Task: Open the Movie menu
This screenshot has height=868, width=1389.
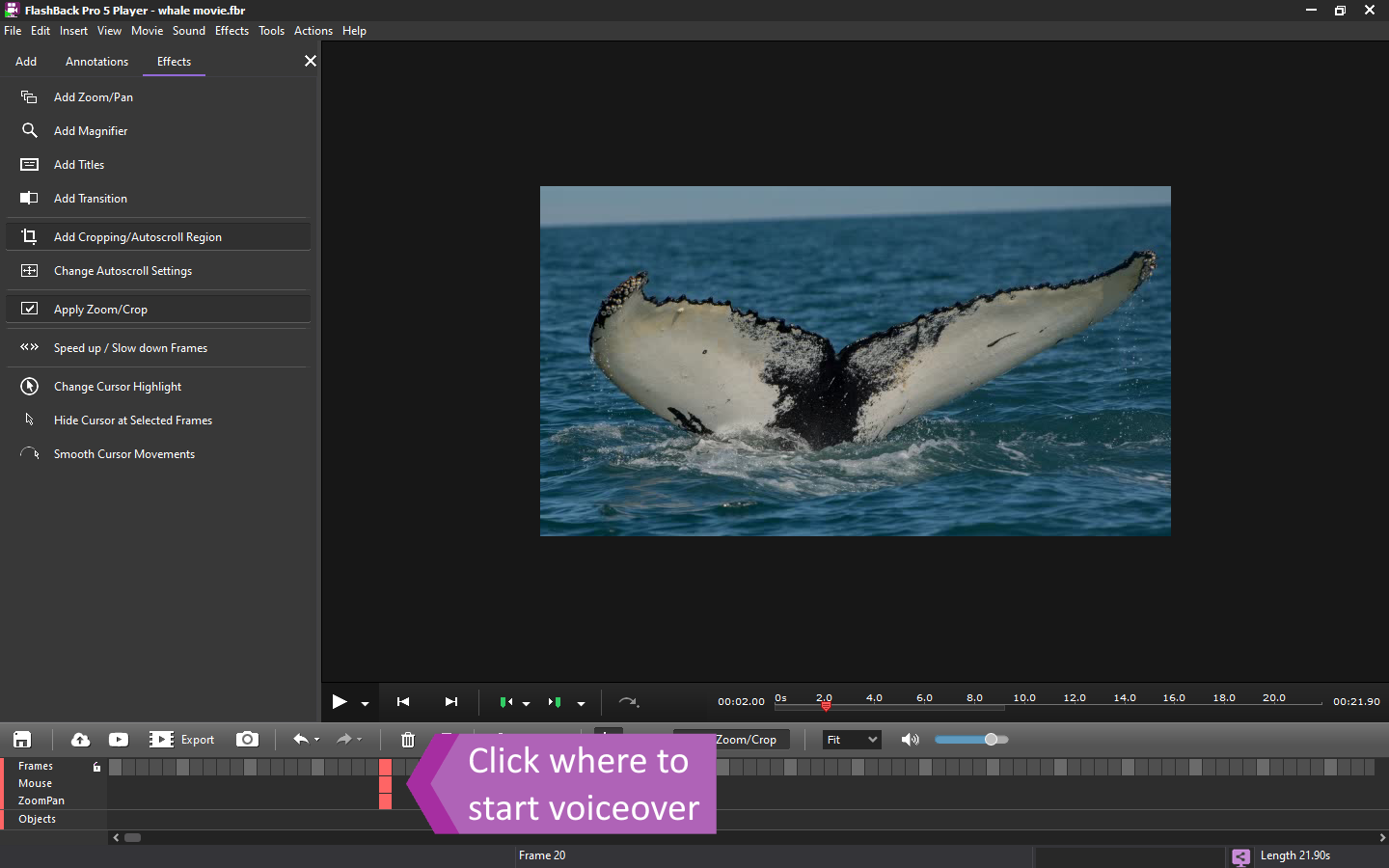Action: point(148,31)
